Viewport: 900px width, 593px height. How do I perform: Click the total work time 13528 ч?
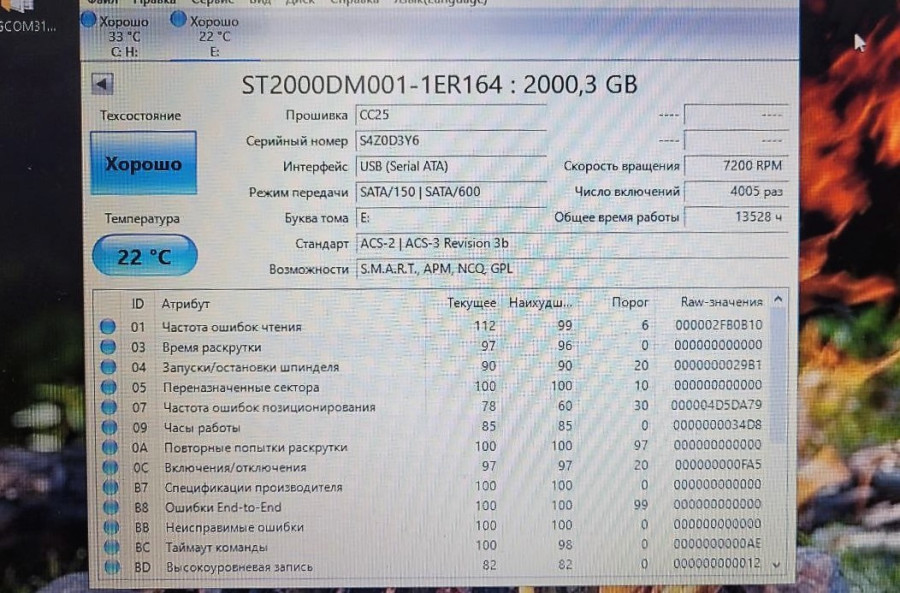click(x=736, y=217)
